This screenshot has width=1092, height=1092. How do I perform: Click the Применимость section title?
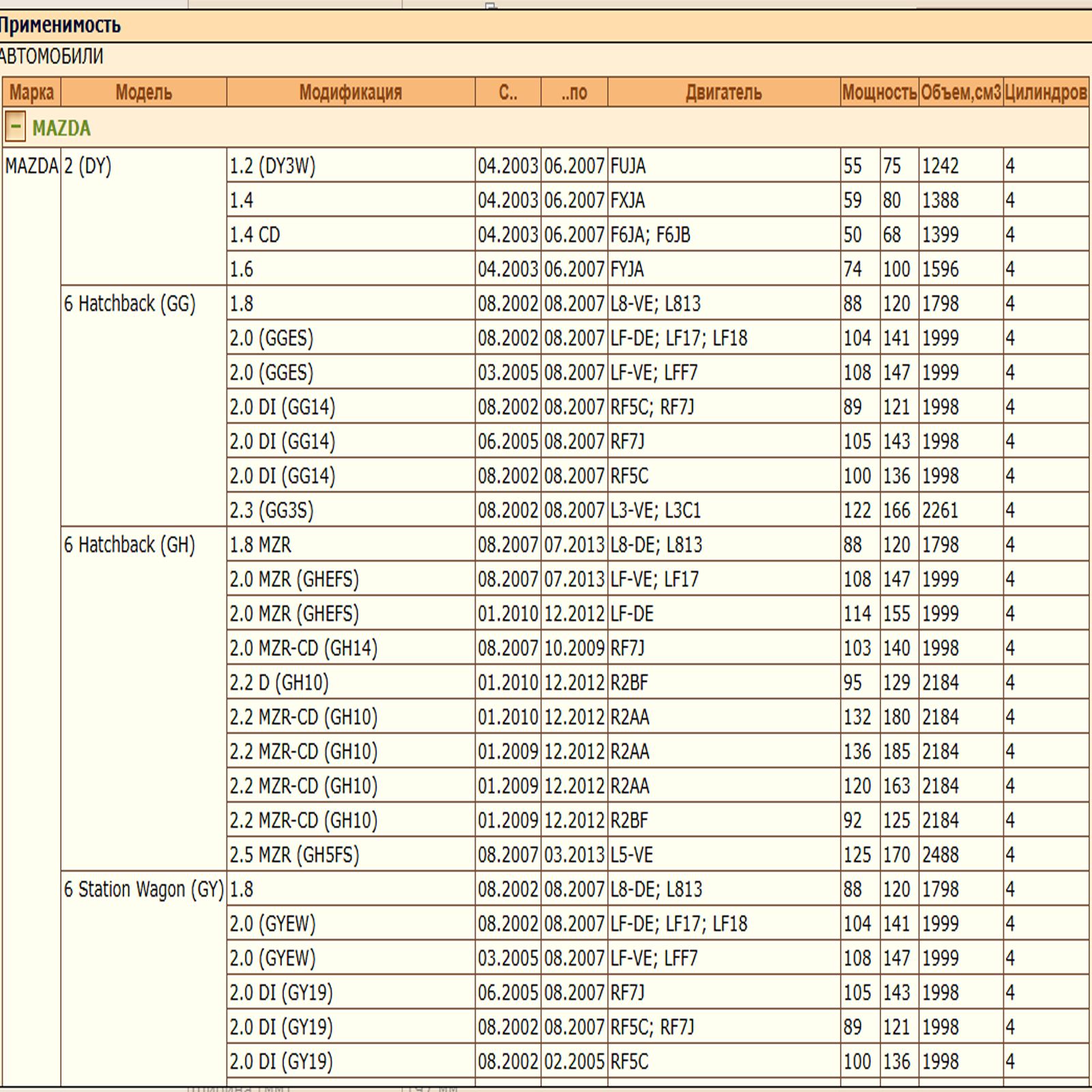coord(60,26)
